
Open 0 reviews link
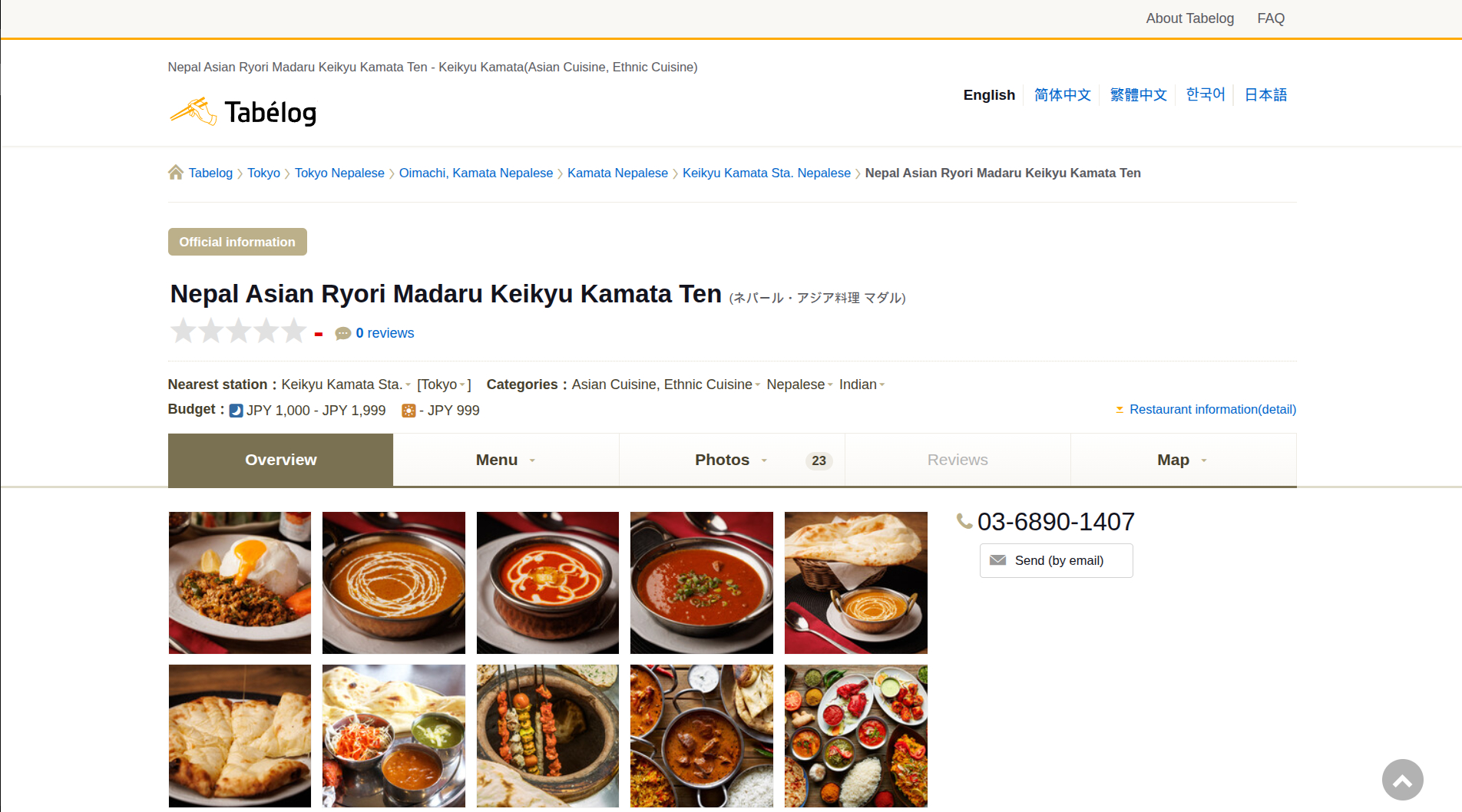385,333
